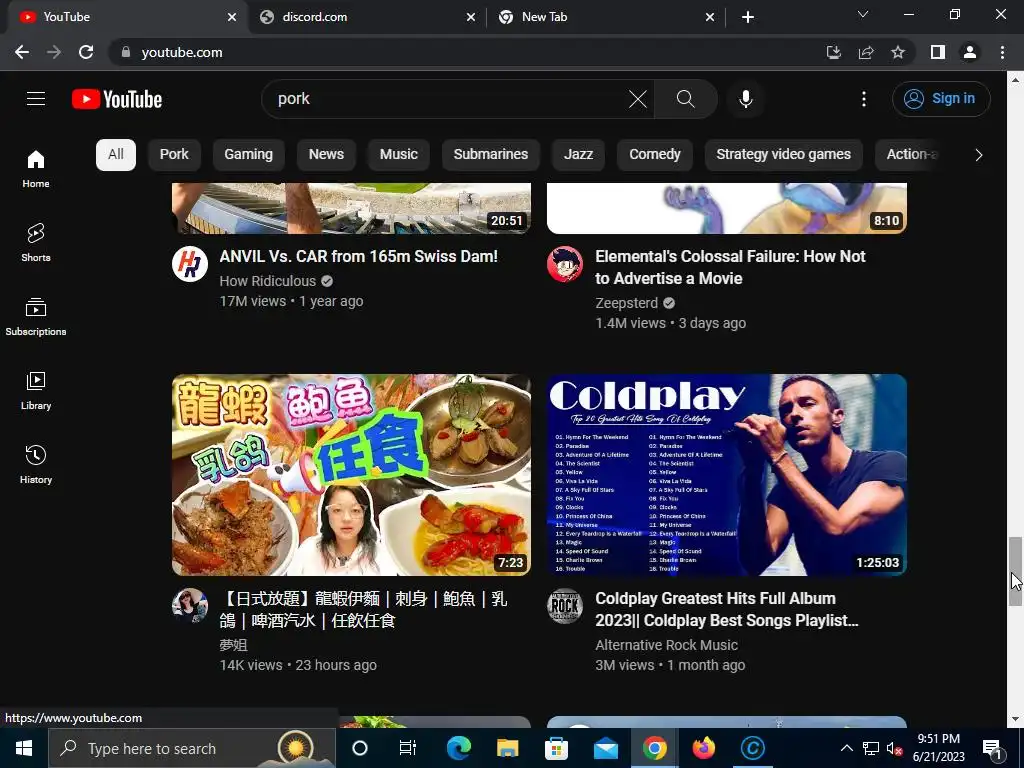The height and width of the screenshot is (768, 1024).
Task: Click the install app icon in address bar
Action: click(833, 52)
